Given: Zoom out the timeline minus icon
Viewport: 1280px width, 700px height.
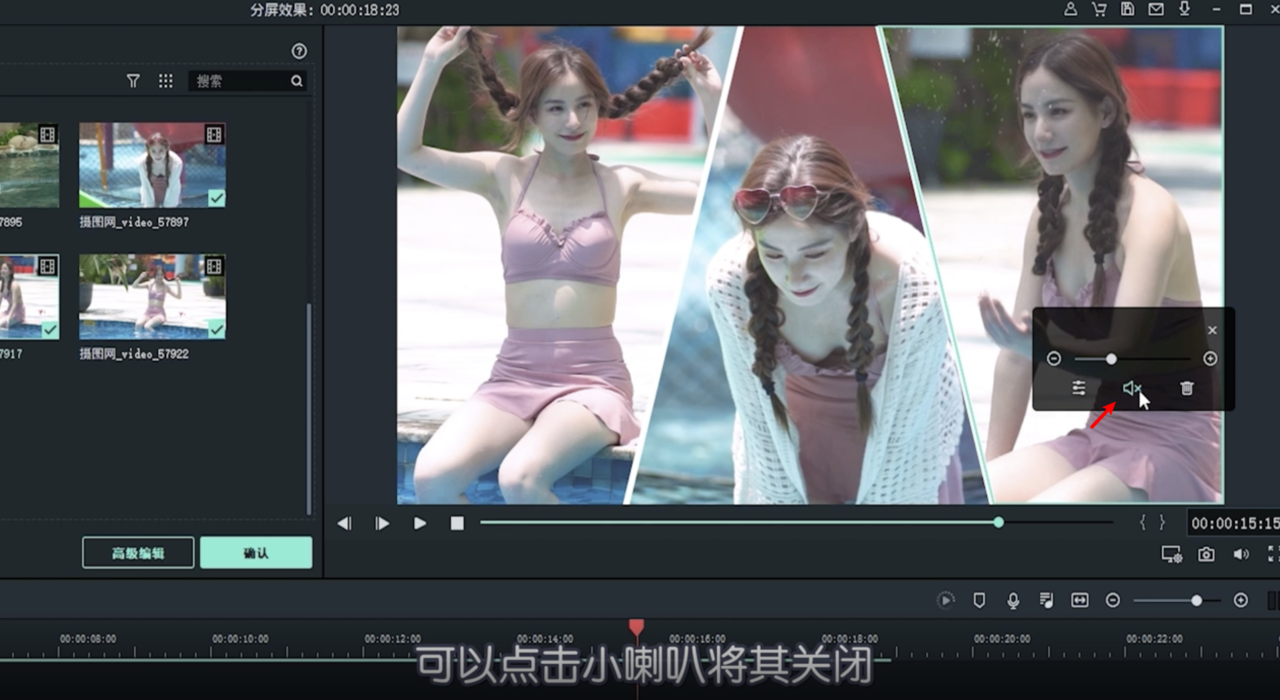Looking at the screenshot, I should pyautogui.click(x=1112, y=600).
